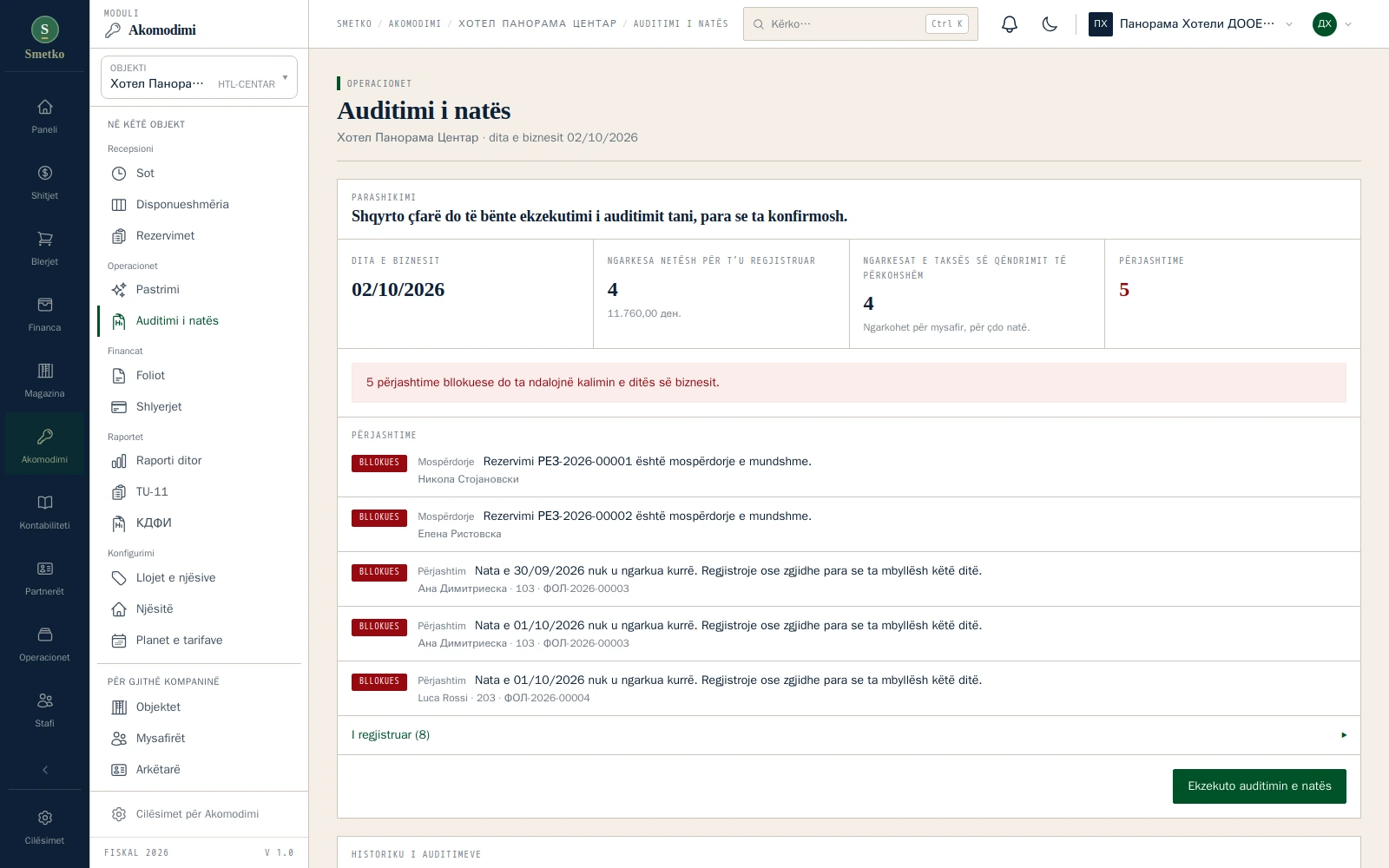Open Pastrimi housekeeping menu item
This screenshot has height=868, width=1389.
coord(199,290)
